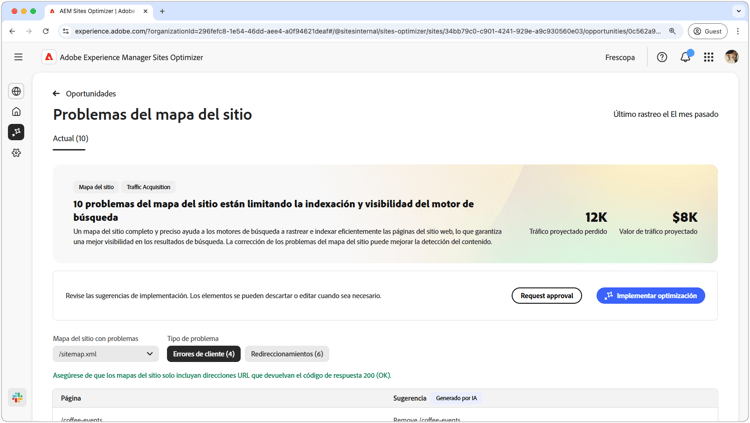Close the AEM Sites Optimizer tab
The height and width of the screenshot is (423, 750).
[145, 11]
